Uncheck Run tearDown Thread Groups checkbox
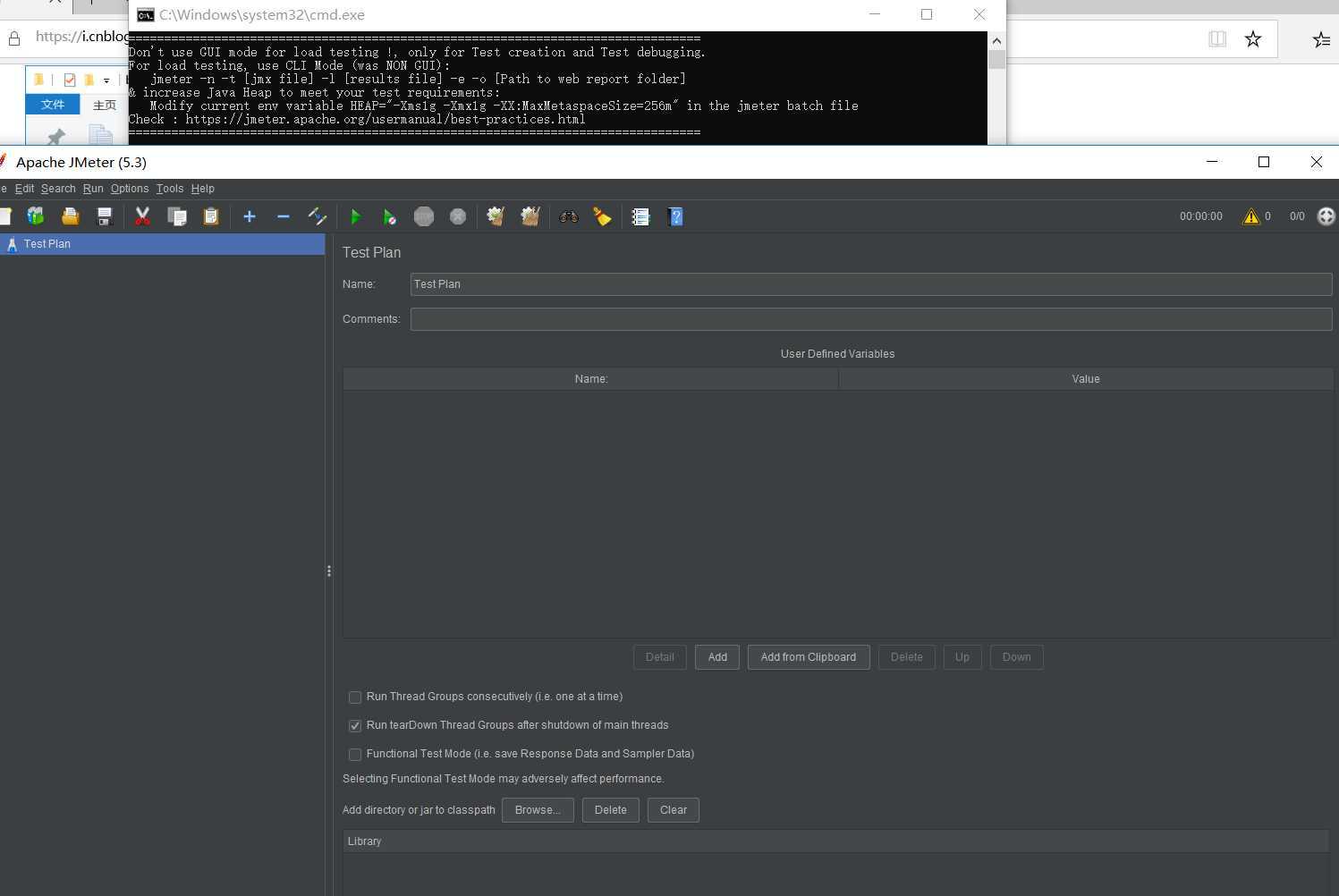Image resolution: width=1339 pixels, height=896 pixels. click(355, 725)
